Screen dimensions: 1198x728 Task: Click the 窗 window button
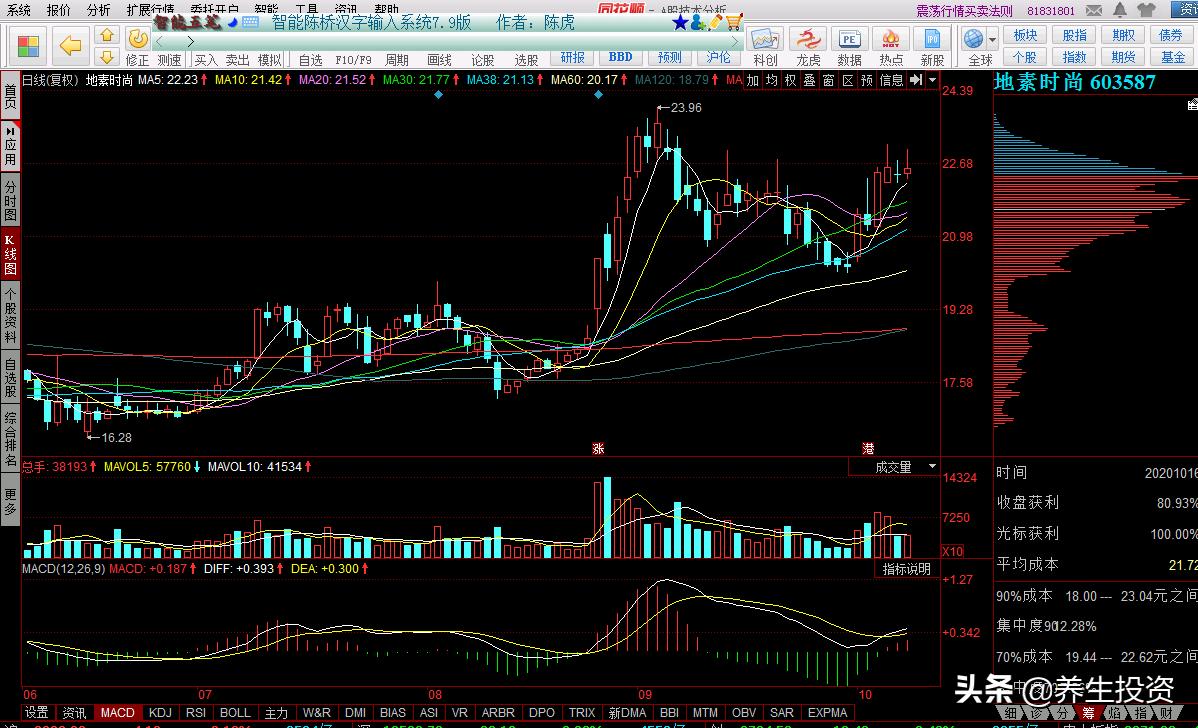tap(829, 80)
